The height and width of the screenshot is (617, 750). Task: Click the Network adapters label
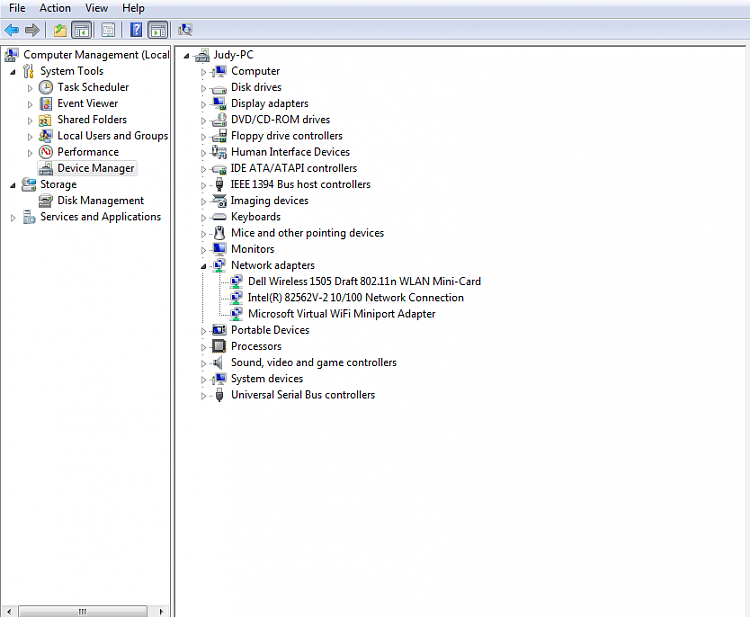pyautogui.click(x=273, y=265)
